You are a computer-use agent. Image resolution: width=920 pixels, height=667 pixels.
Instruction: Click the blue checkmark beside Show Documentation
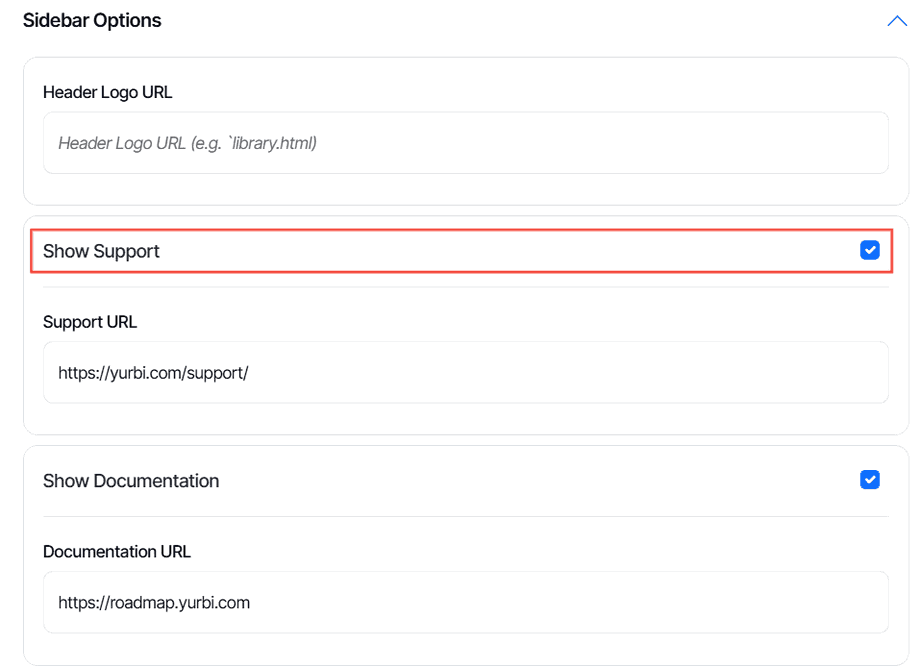(870, 480)
